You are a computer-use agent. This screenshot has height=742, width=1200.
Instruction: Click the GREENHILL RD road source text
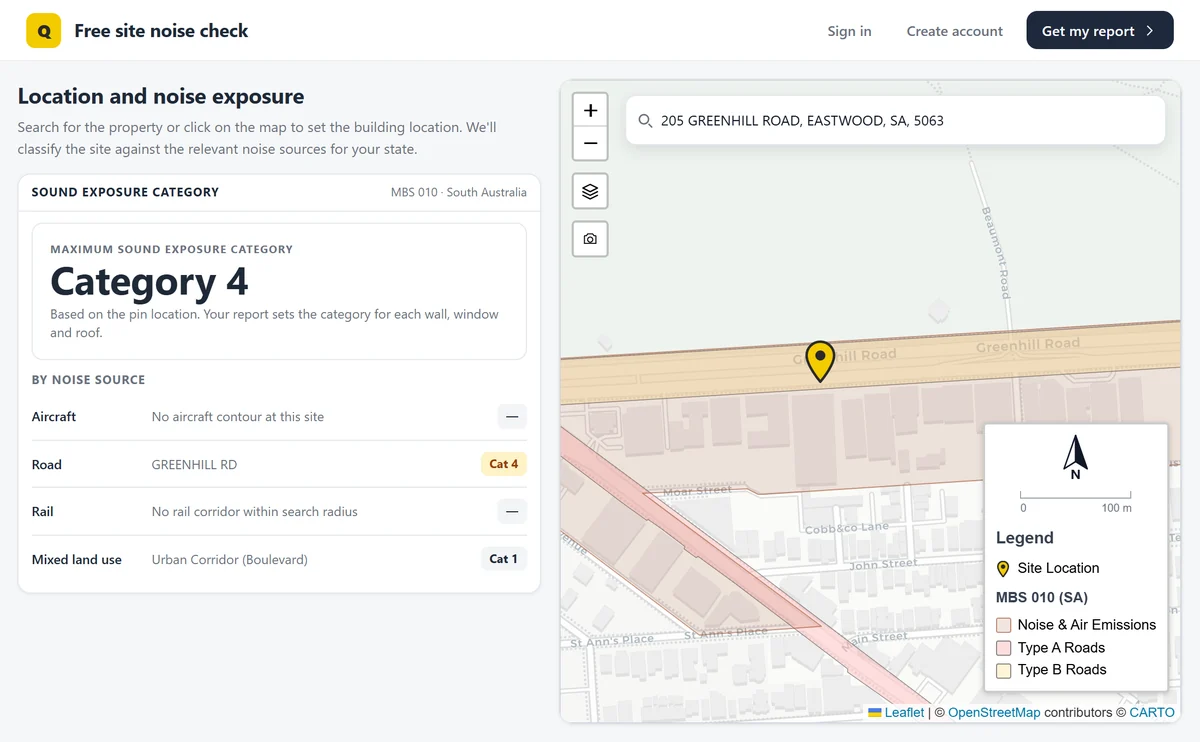point(194,465)
